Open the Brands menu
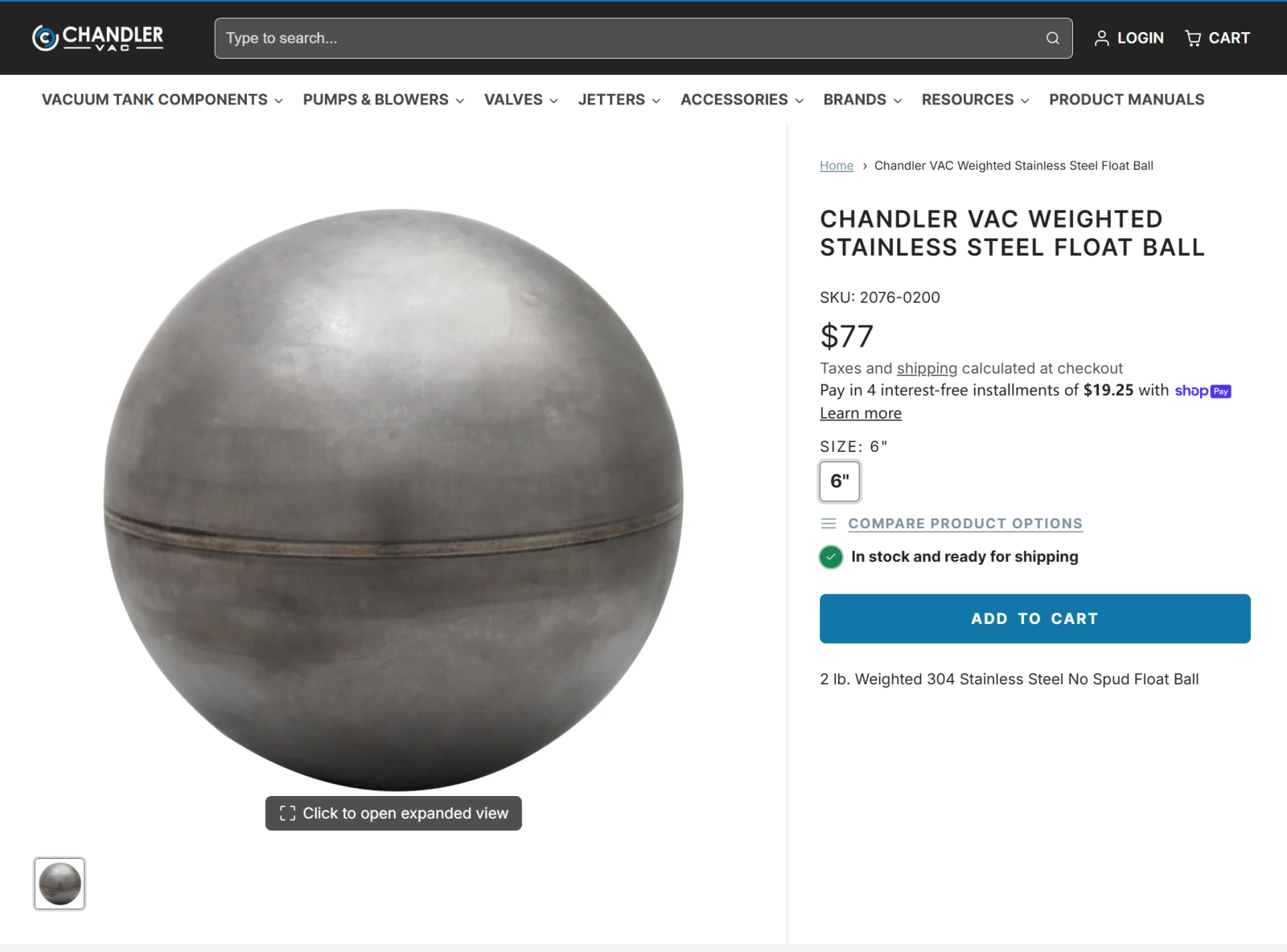The width and height of the screenshot is (1287, 952). pyautogui.click(x=862, y=100)
